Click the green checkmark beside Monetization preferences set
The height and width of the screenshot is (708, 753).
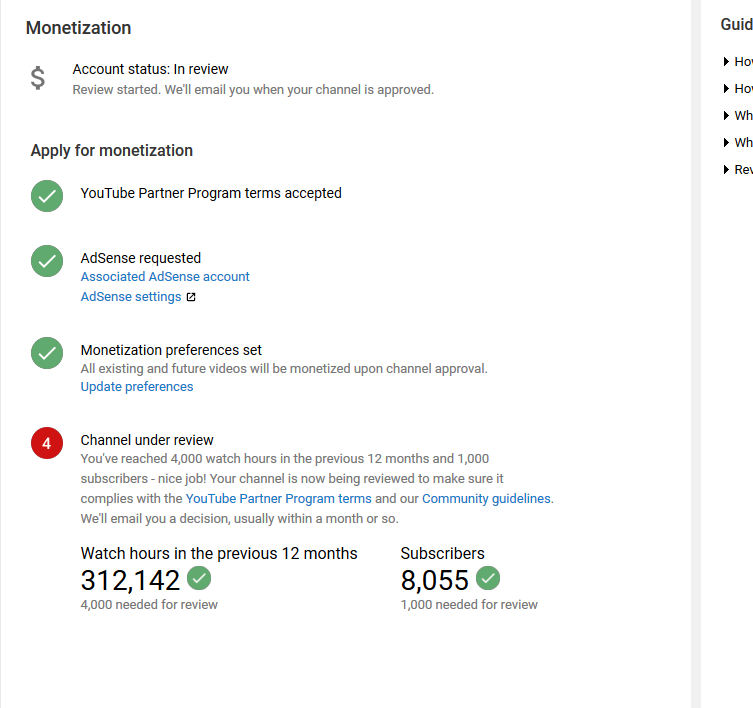coord(47,353)
